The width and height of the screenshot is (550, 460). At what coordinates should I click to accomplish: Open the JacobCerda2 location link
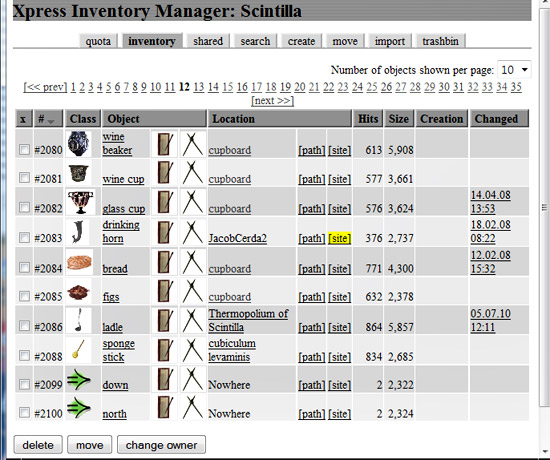(x=237, y=238)
